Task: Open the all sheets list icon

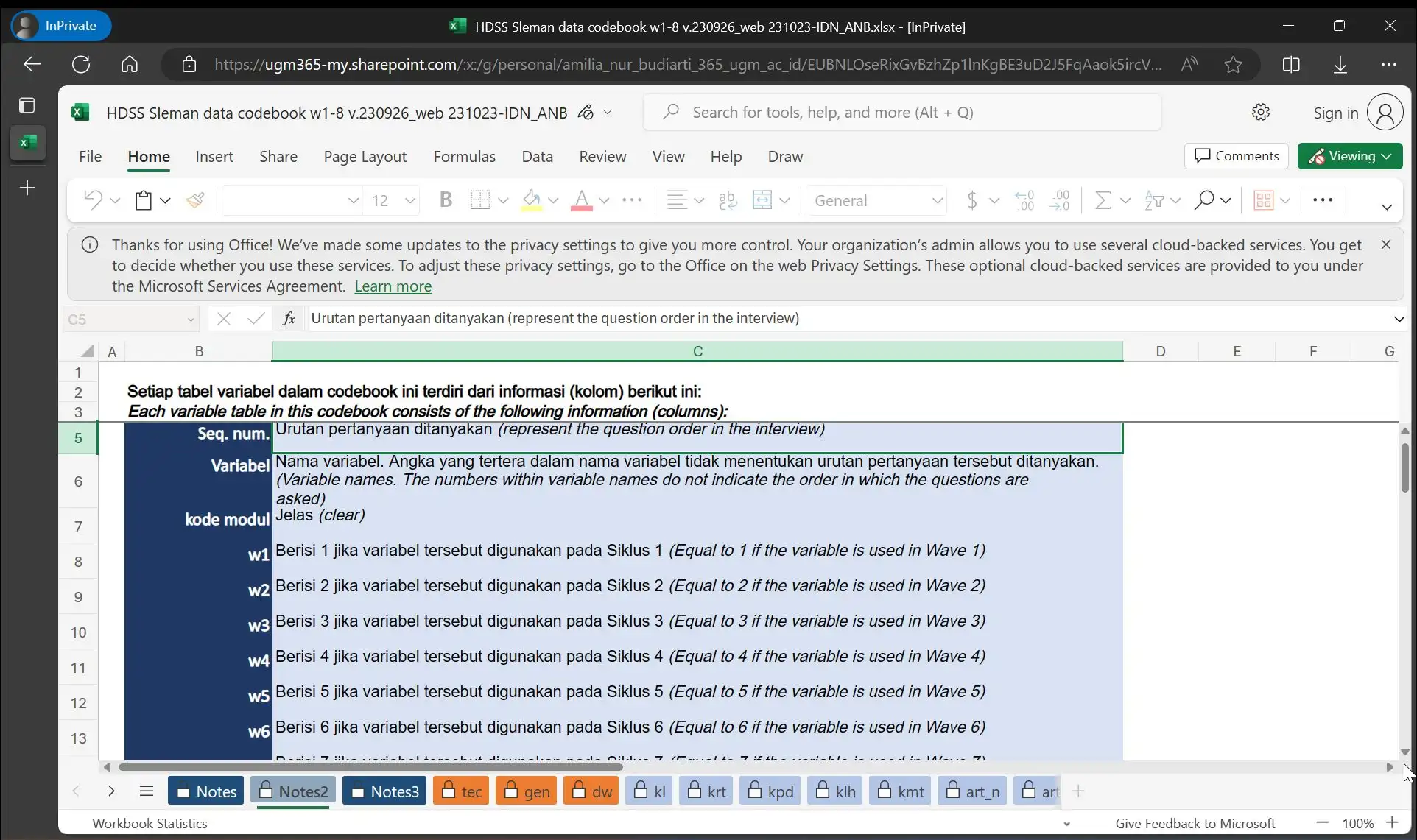Action: click(x=147, y=791)
